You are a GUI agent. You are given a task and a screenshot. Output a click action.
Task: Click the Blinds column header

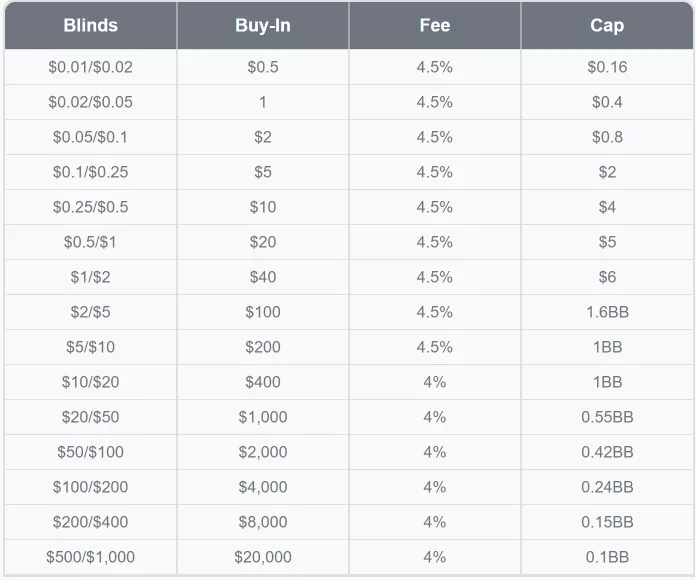coord(90,26)
